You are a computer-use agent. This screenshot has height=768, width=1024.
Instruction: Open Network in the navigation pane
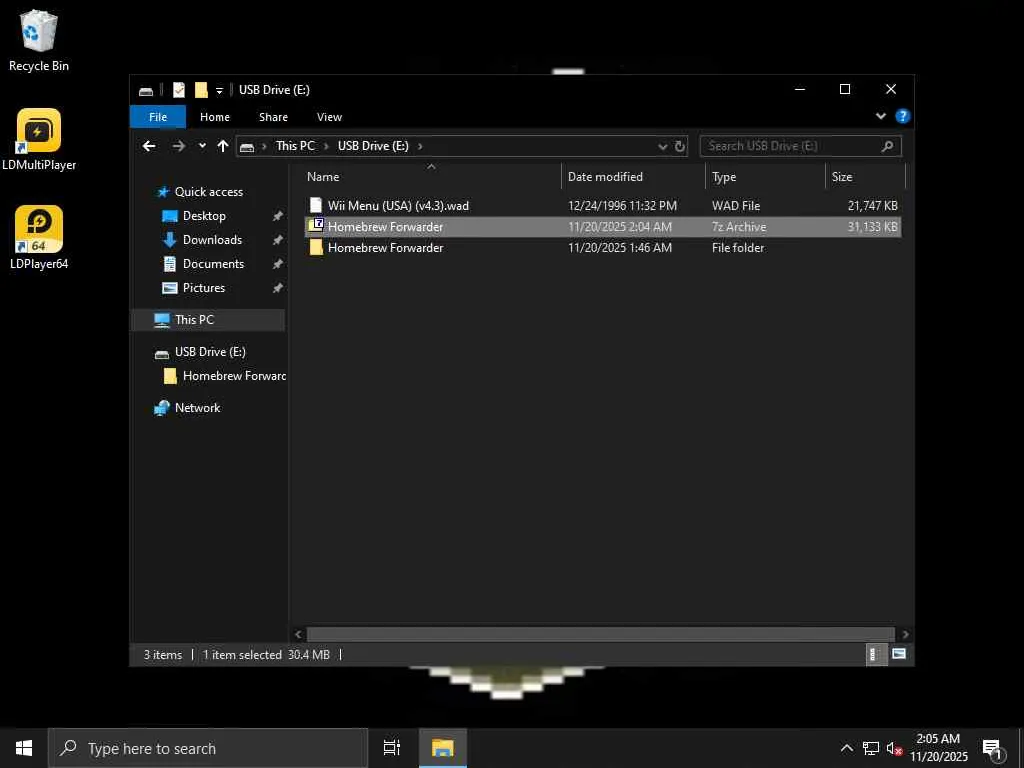pos(197,408)
